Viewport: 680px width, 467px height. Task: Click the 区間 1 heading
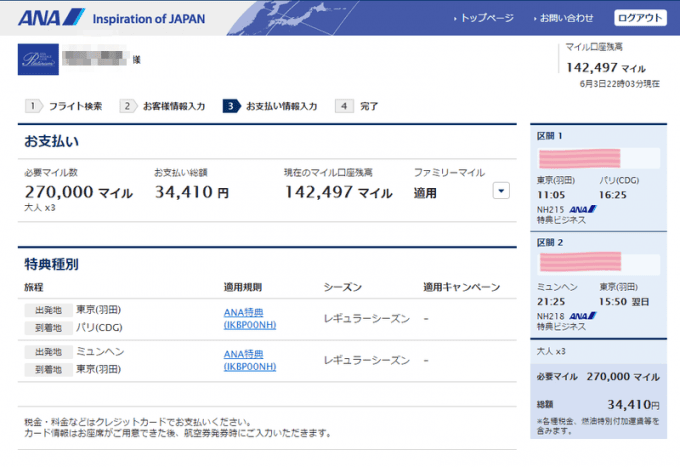tap(549, 136)
